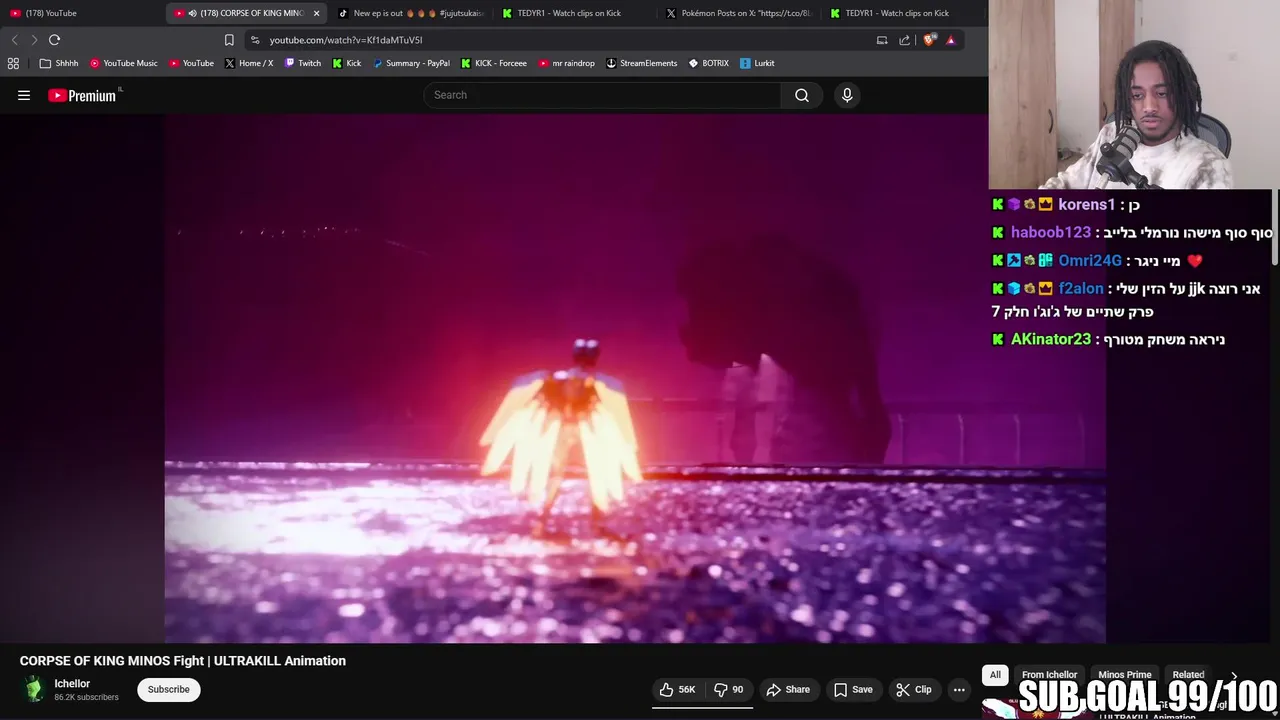Open the Ichellor channel name link
1280x720 pixels.
[72, 684]
